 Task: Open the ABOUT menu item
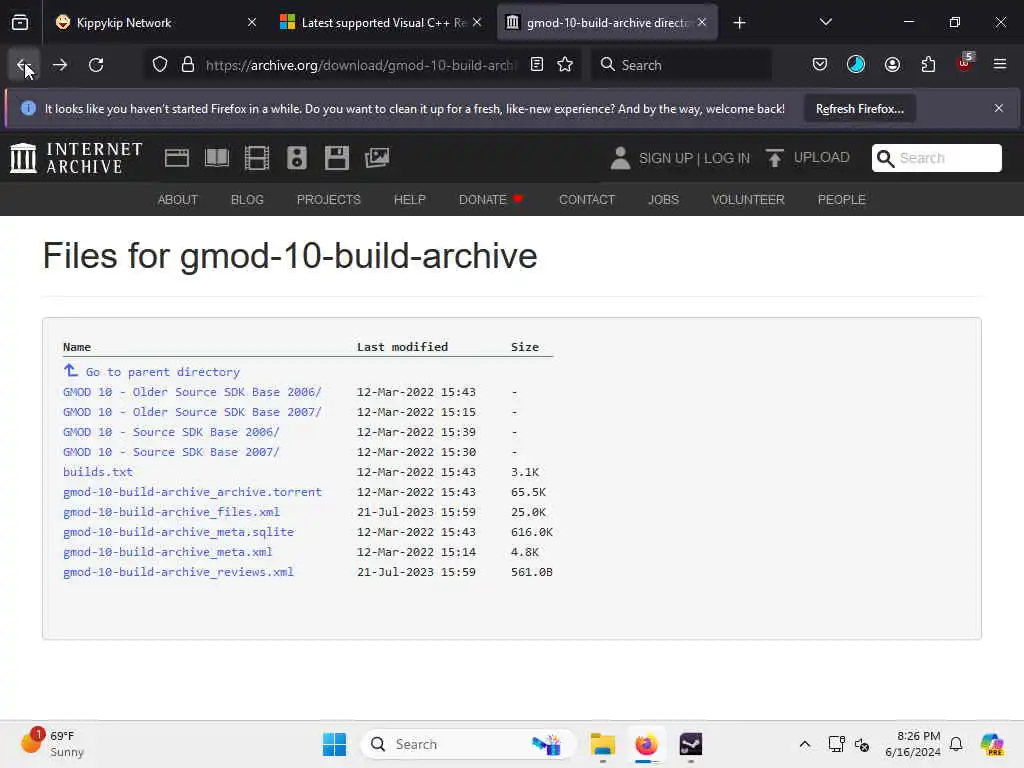click(178, 200)
